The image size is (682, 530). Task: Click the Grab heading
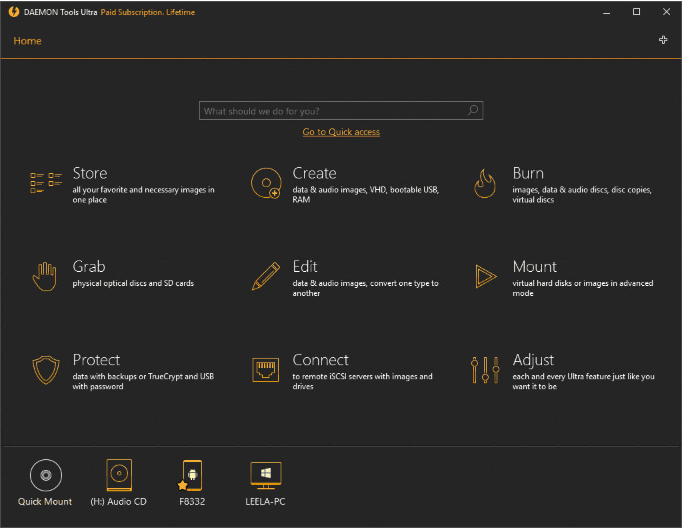(89, 267)
